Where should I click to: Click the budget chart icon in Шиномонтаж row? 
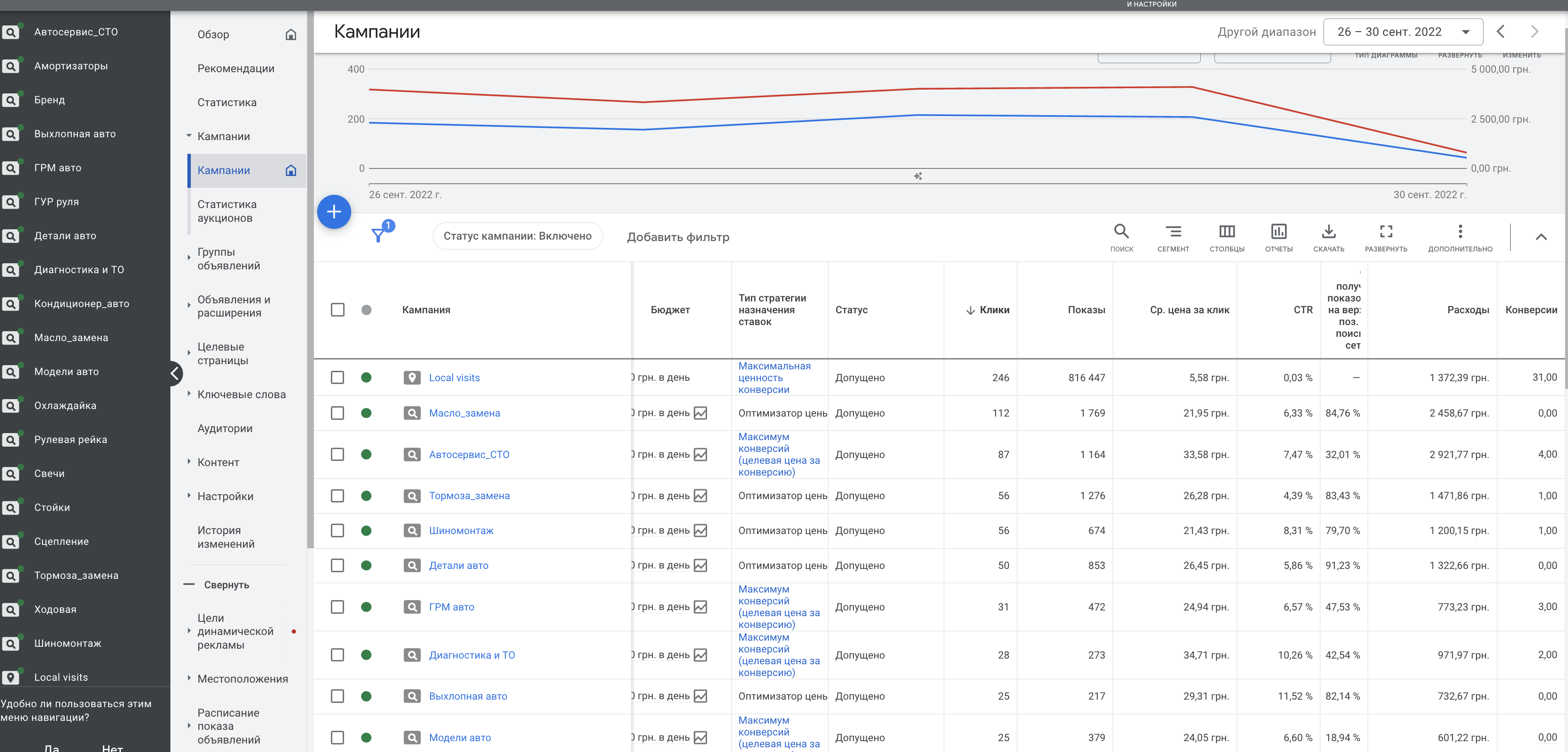click(x=700, y=531)
